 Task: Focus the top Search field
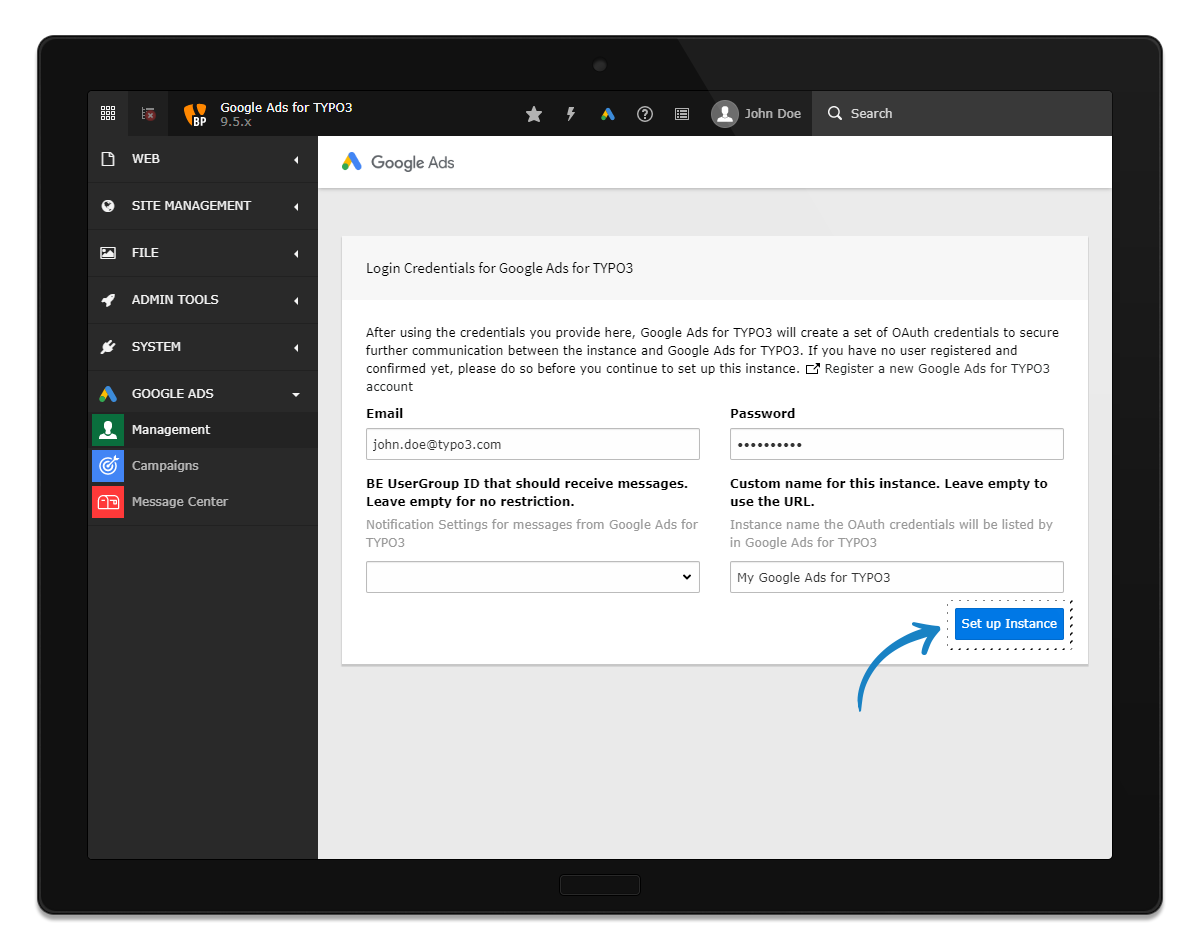pos(962,114)
